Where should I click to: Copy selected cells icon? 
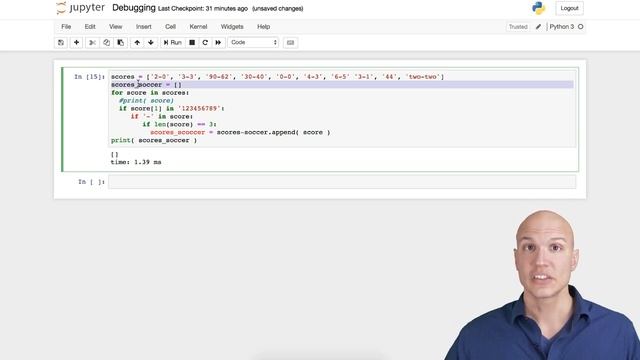coord(107,42)
